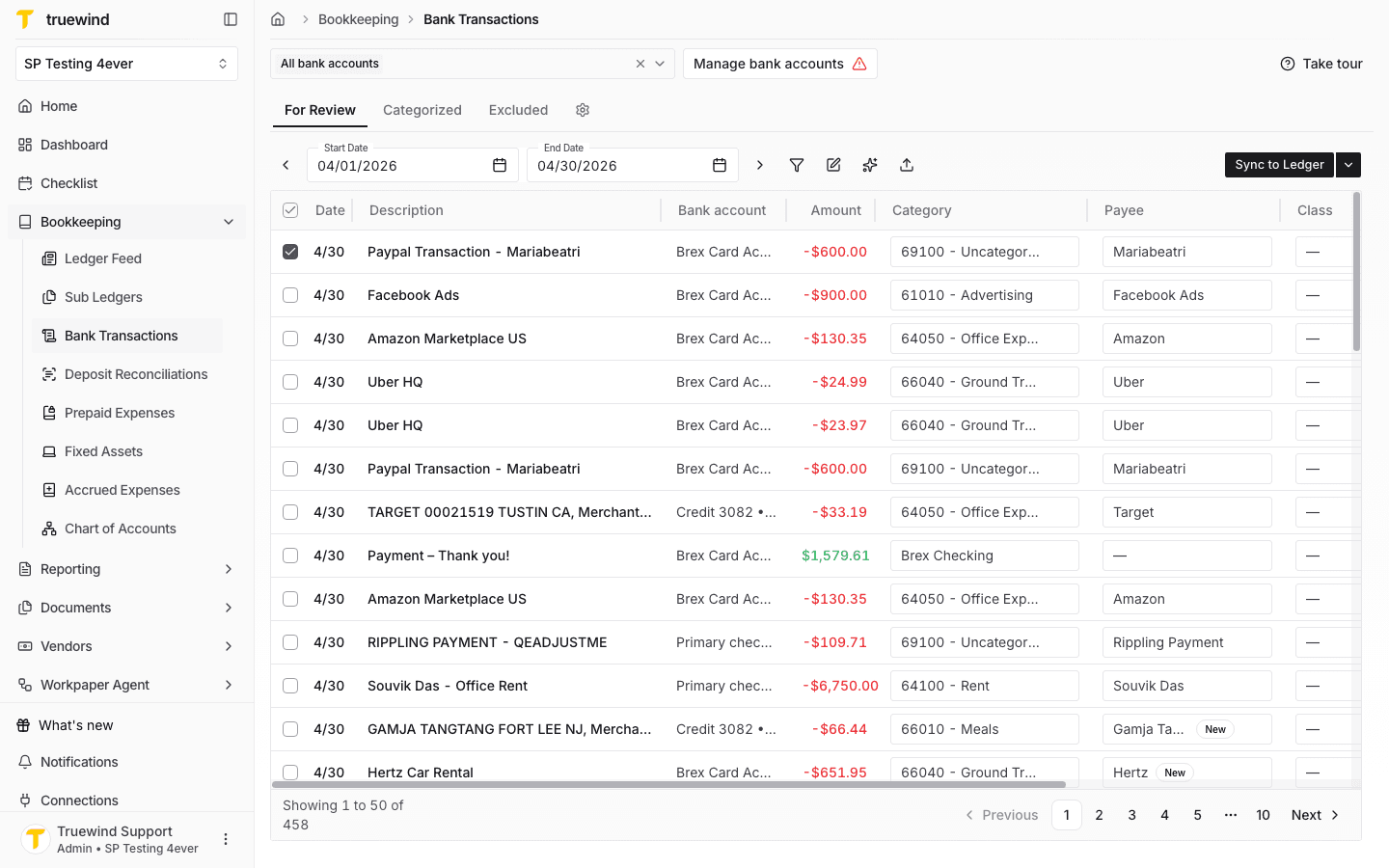
Task: Switch to the Categorized tab
Action: point(422,110)
